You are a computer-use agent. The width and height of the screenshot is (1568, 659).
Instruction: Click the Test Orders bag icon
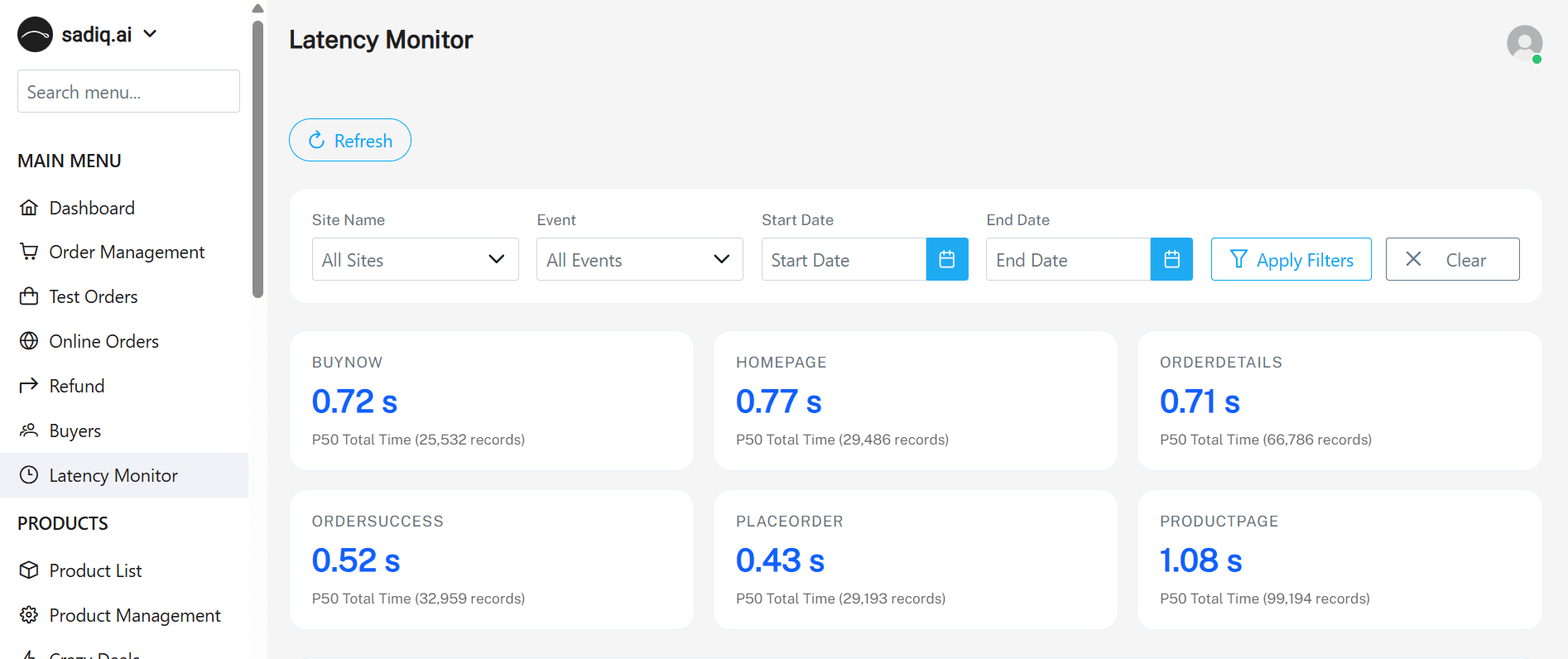coord(29,296)
